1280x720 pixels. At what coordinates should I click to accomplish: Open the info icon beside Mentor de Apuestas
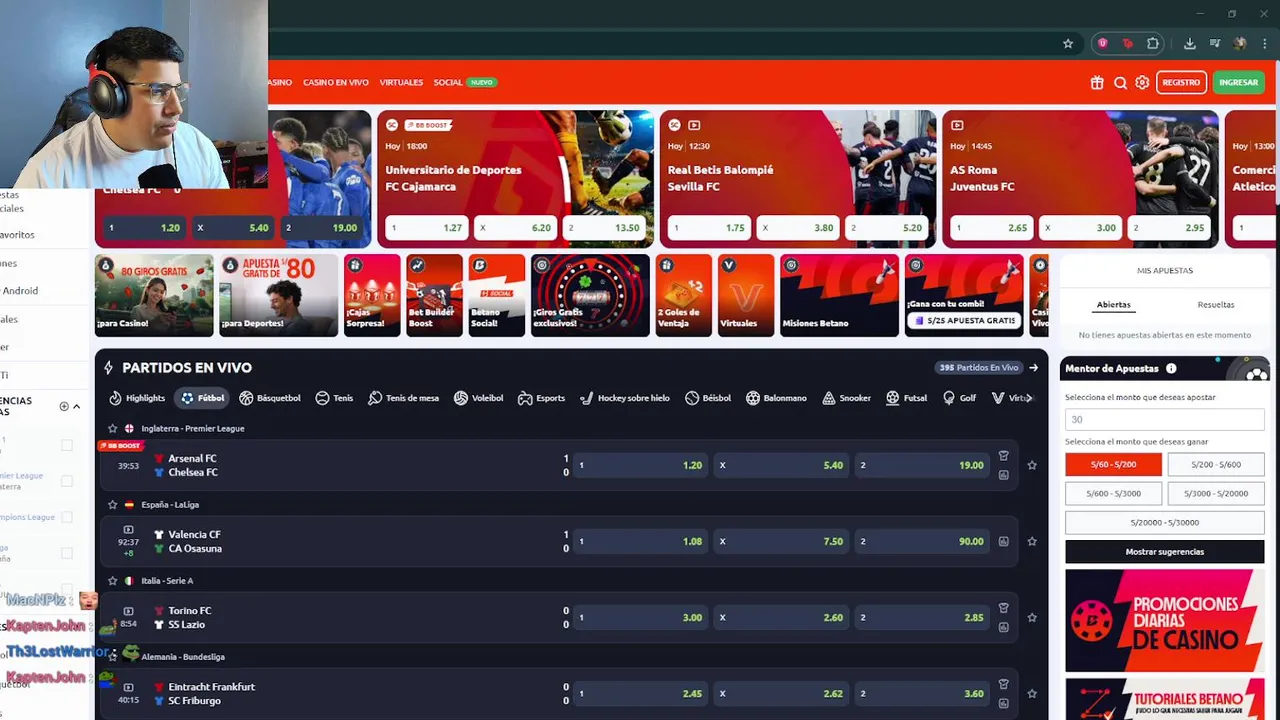click(1171, 369)
